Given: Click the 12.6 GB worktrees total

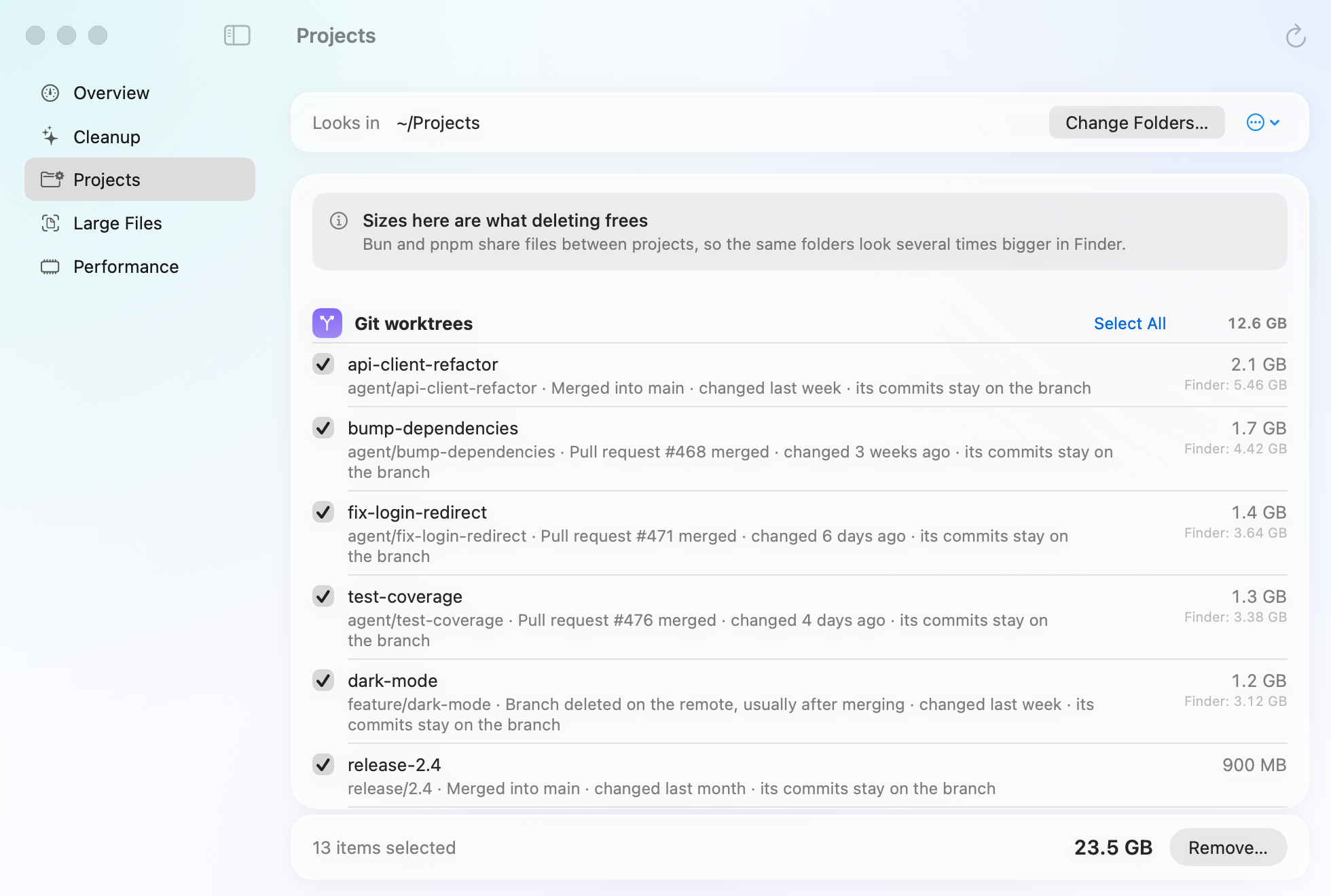Looking at the screenshot, I should 1257,324.
